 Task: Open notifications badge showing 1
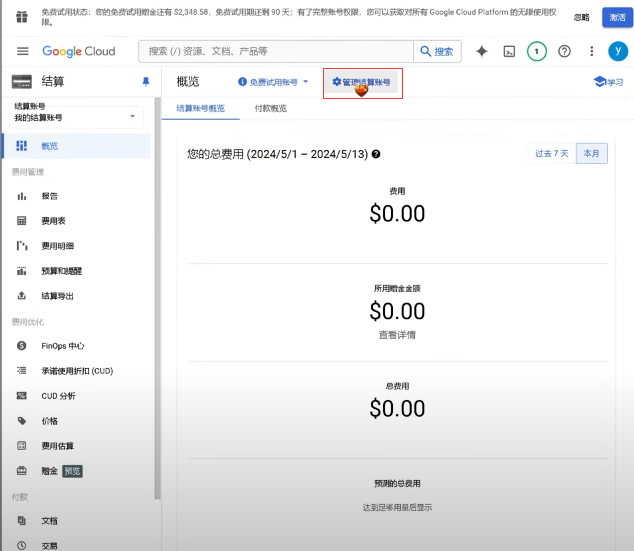[537, 51]
